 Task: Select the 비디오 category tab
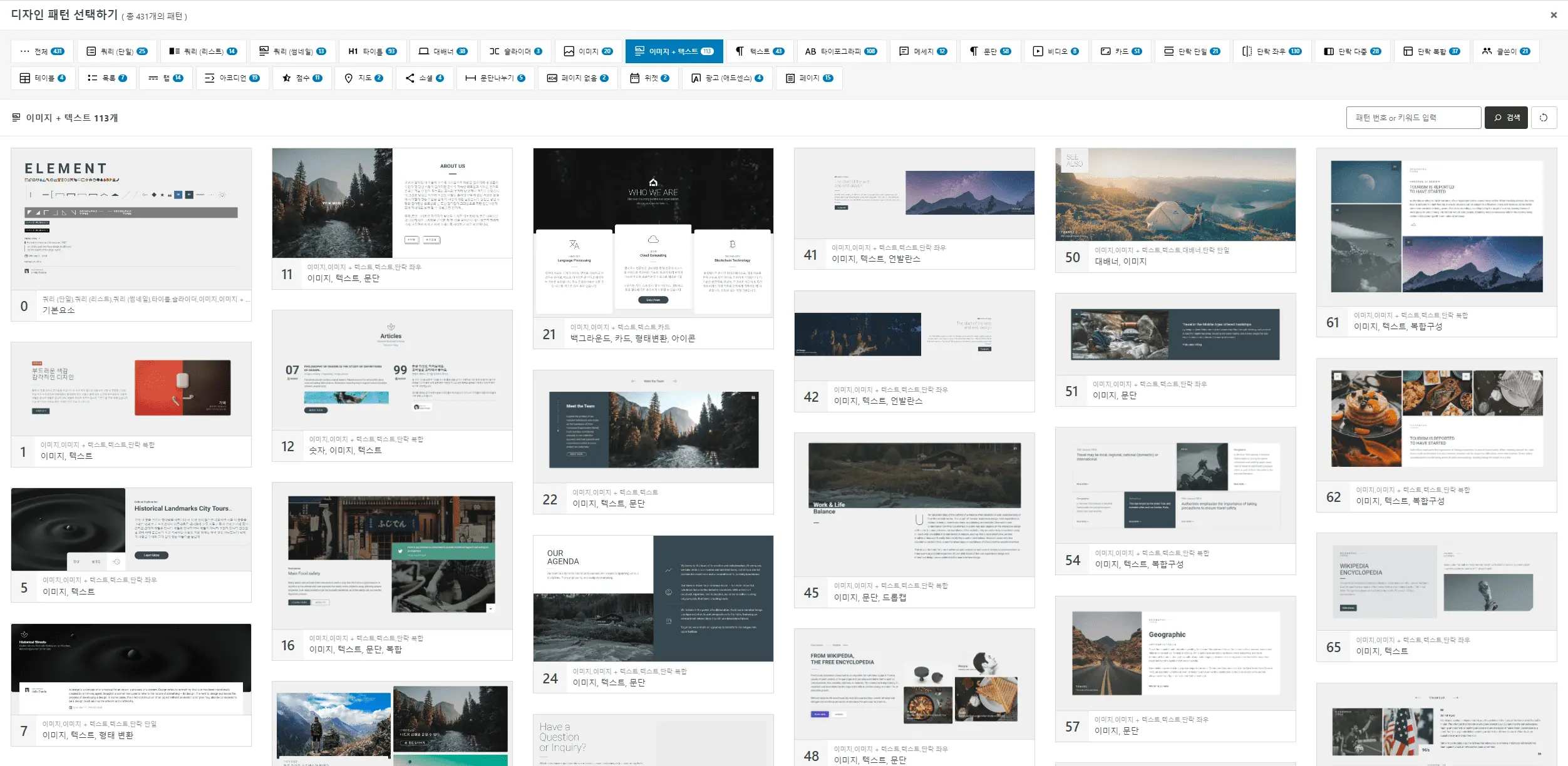click(x=1056, y=51)
